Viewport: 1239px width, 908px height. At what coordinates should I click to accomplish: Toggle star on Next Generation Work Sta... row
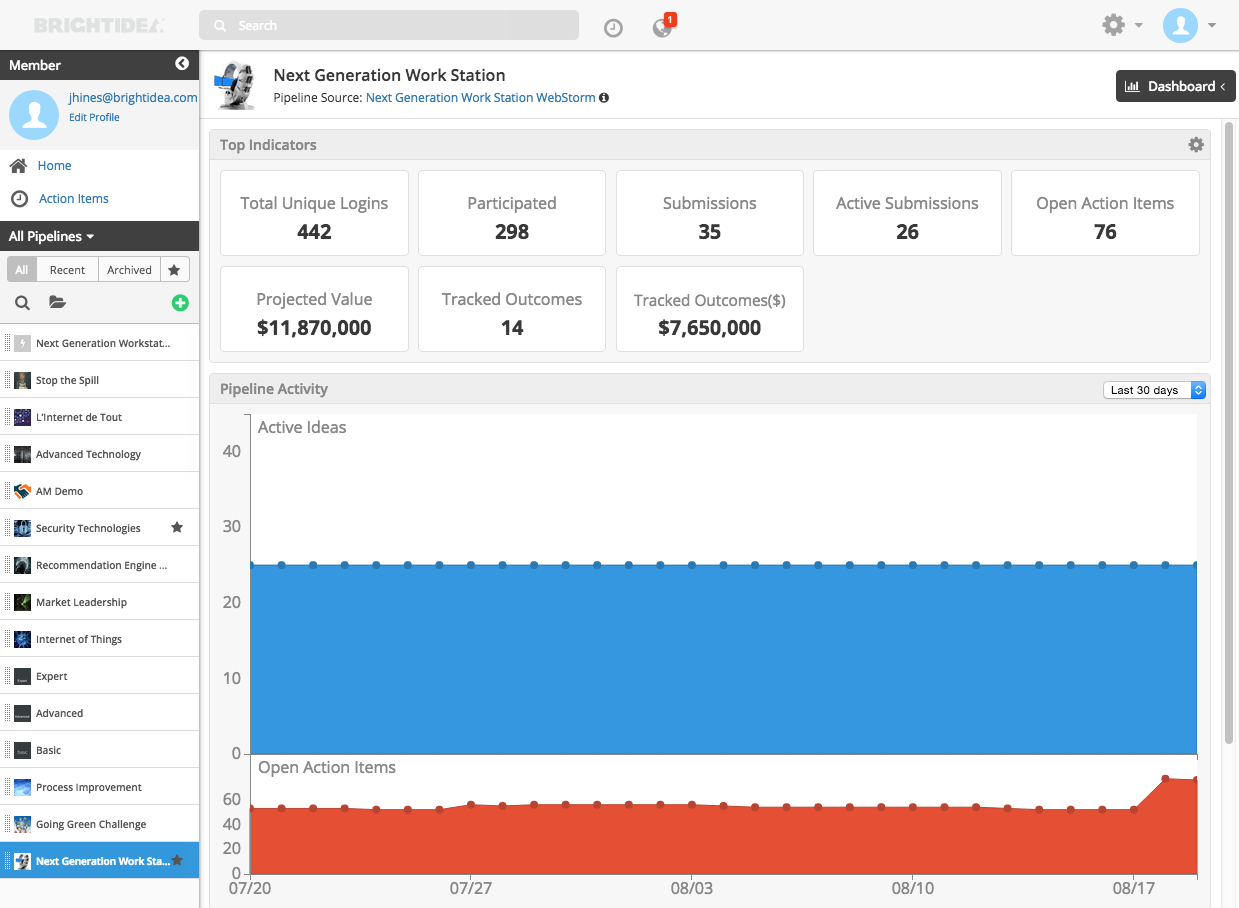(x=177, y=860)
